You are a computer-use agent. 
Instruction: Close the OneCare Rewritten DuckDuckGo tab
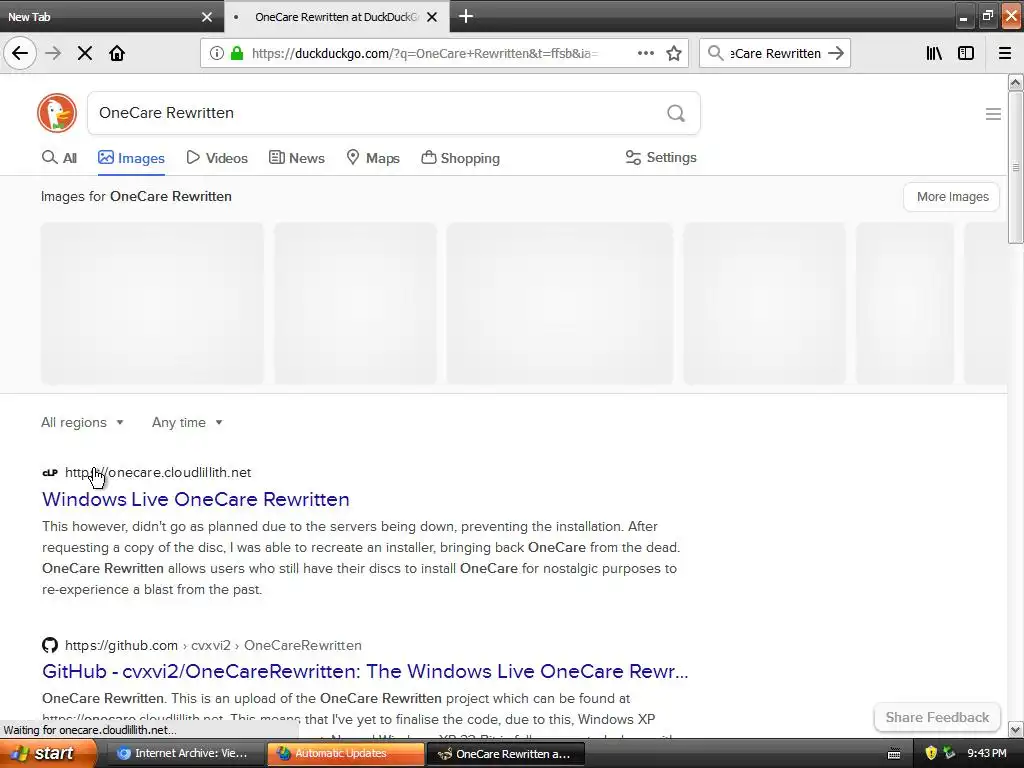click(x=432, y=17)
